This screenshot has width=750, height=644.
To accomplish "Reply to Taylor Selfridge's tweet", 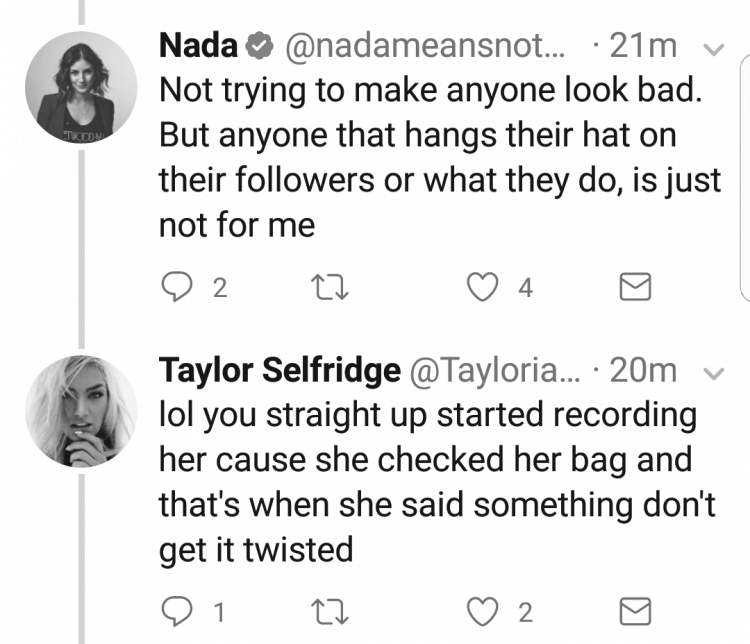I will (x=177, y=611).
